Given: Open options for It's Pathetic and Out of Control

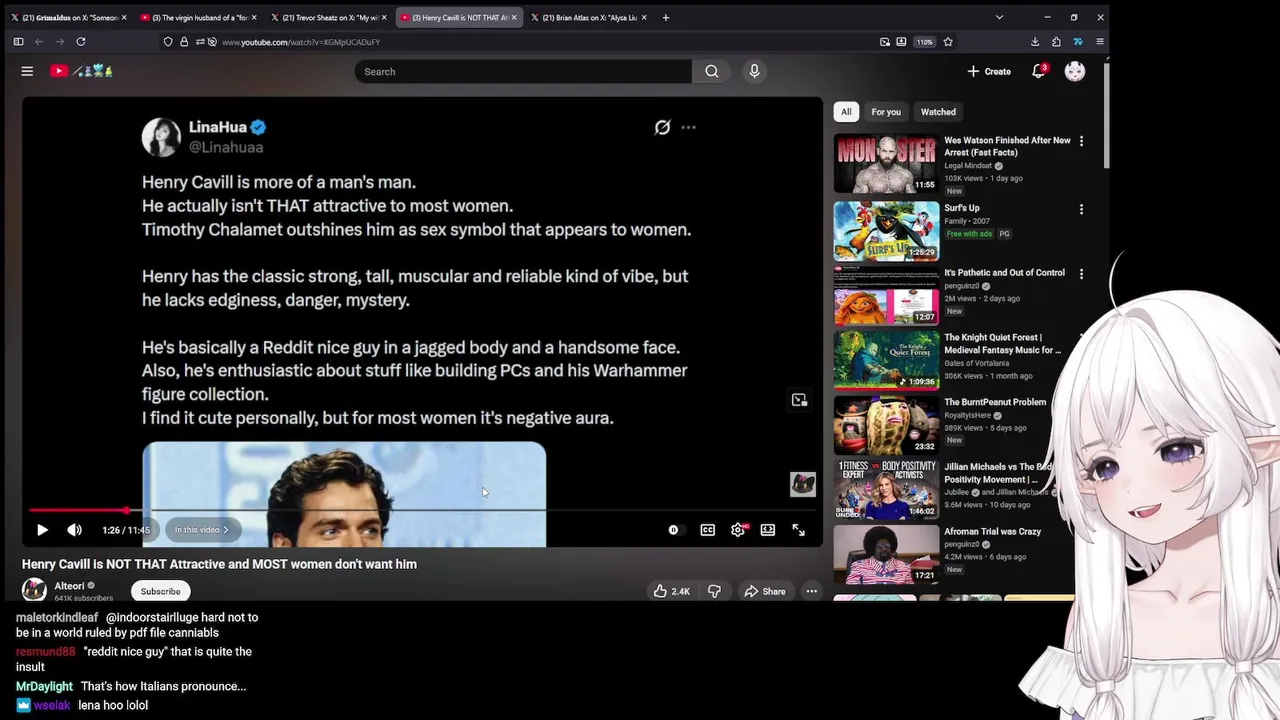Looking at the screenshot, I should click(1081, 273).
